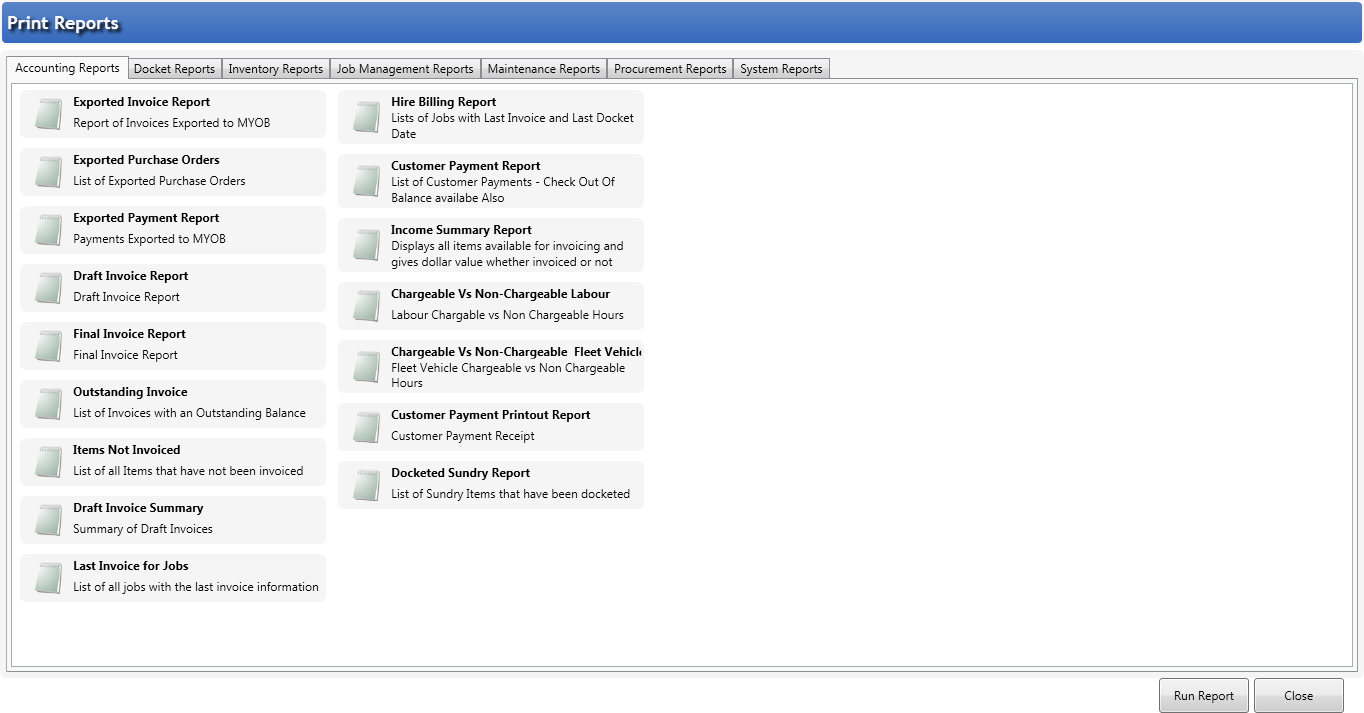1364x713 pixels.
Task: Click the Run Report button
Action: coord(1204,696)
